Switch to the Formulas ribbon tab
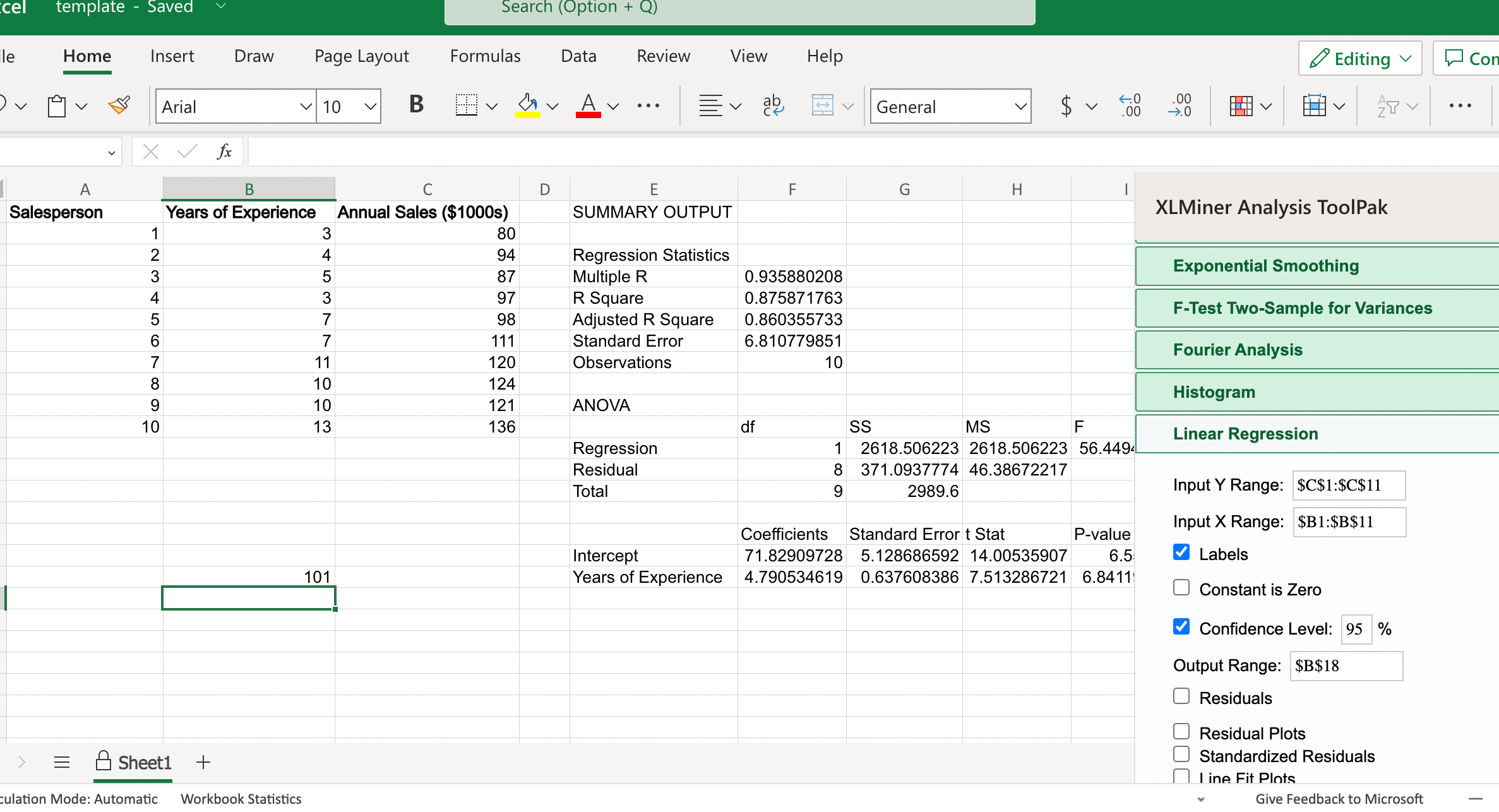The width and height of the screenshot is (1499, 812). click(485, 56)
